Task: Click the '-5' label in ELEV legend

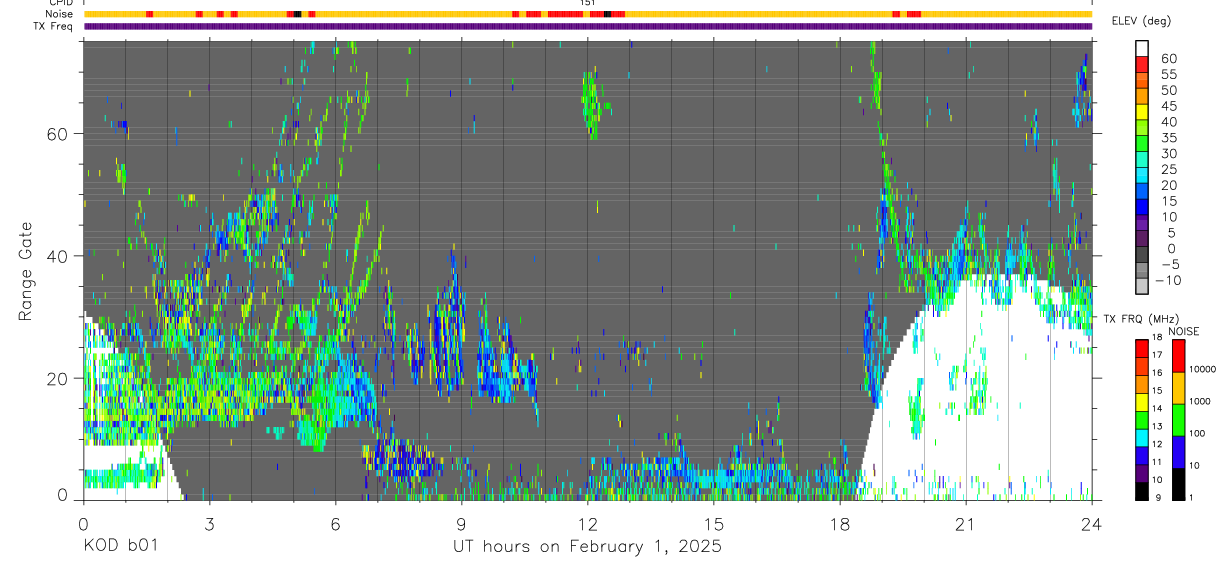Action: (1172, 264)
